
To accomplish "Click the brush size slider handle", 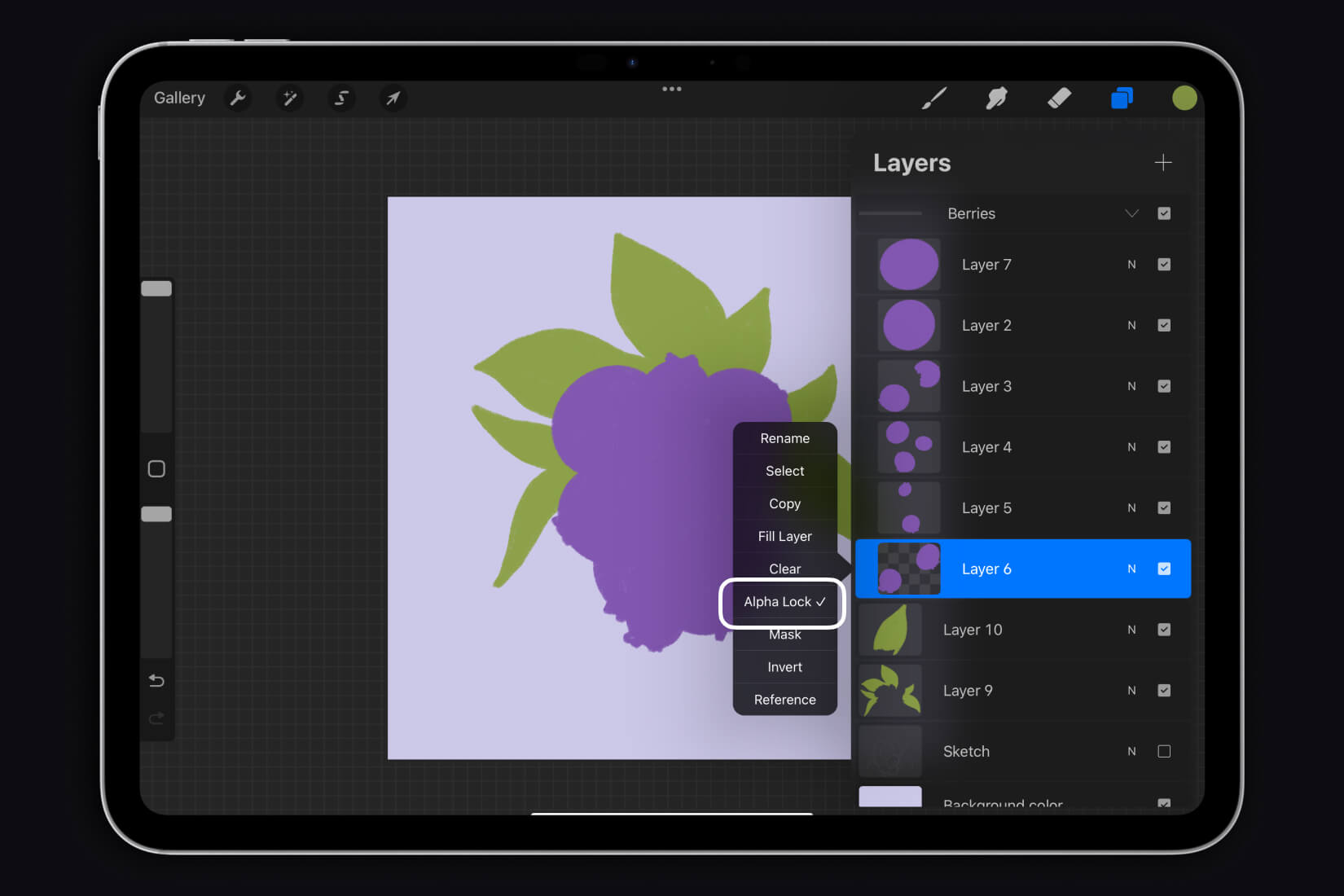I will coord(156,288).
